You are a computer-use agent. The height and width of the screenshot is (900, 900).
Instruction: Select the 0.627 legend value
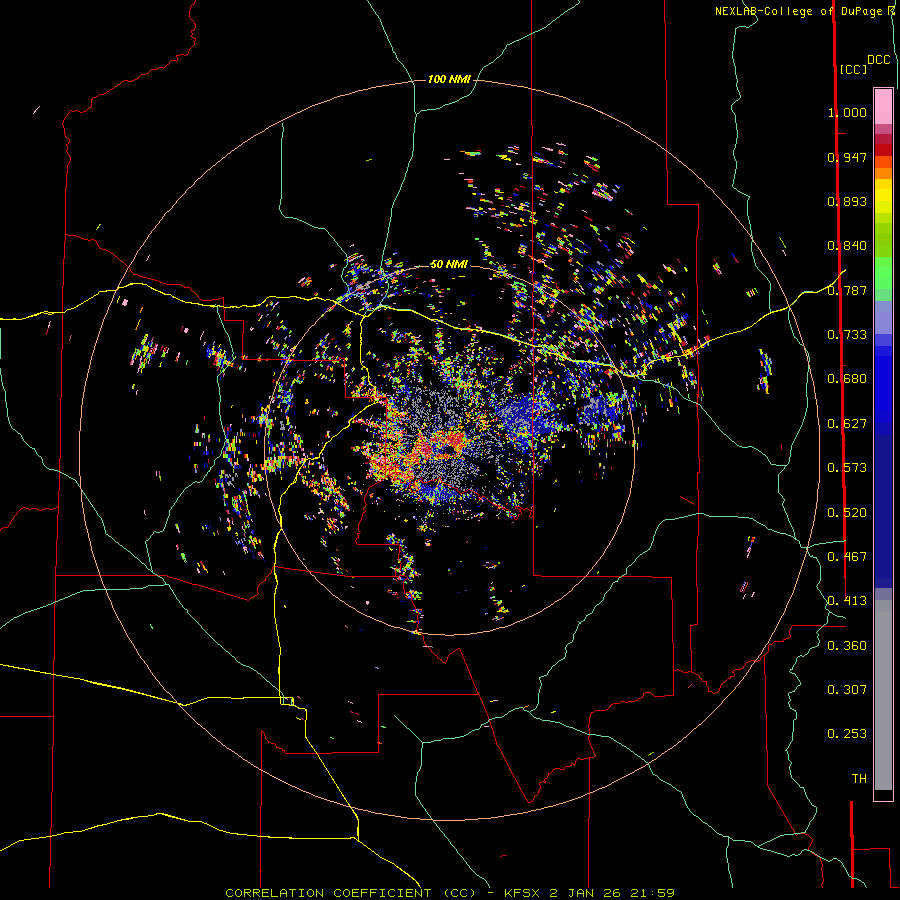coord(847,424)
